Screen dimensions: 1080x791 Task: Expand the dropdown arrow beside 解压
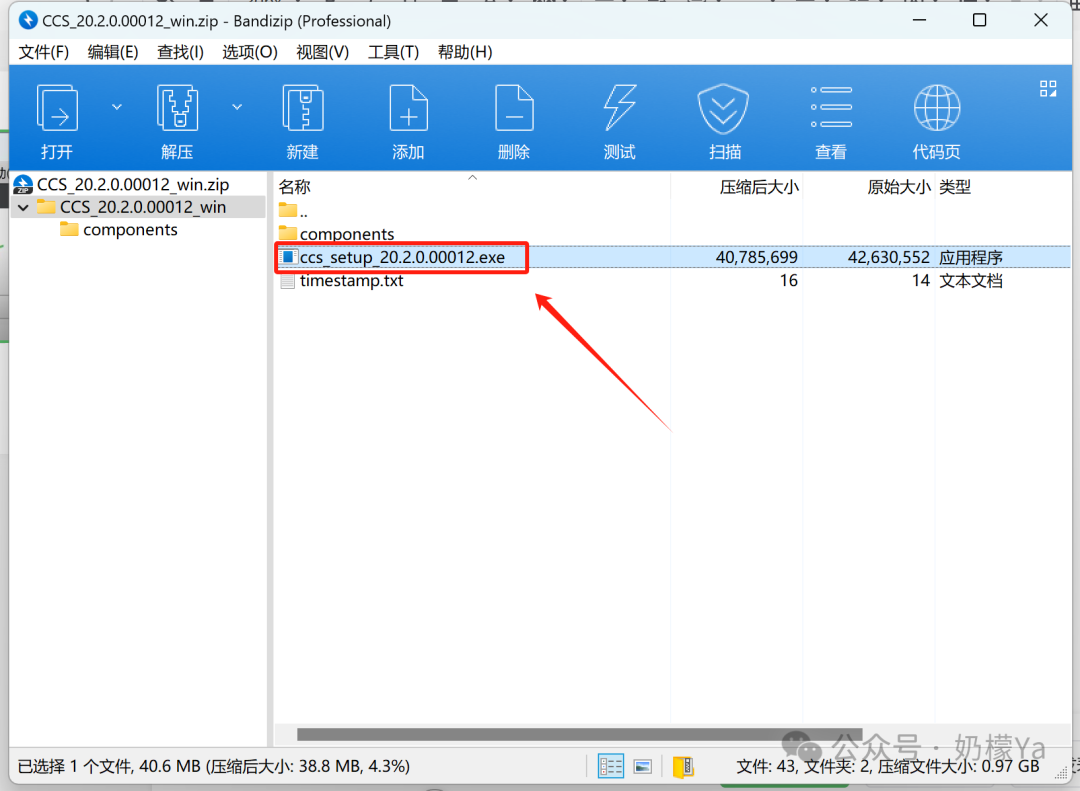click(x=237, y=107)
